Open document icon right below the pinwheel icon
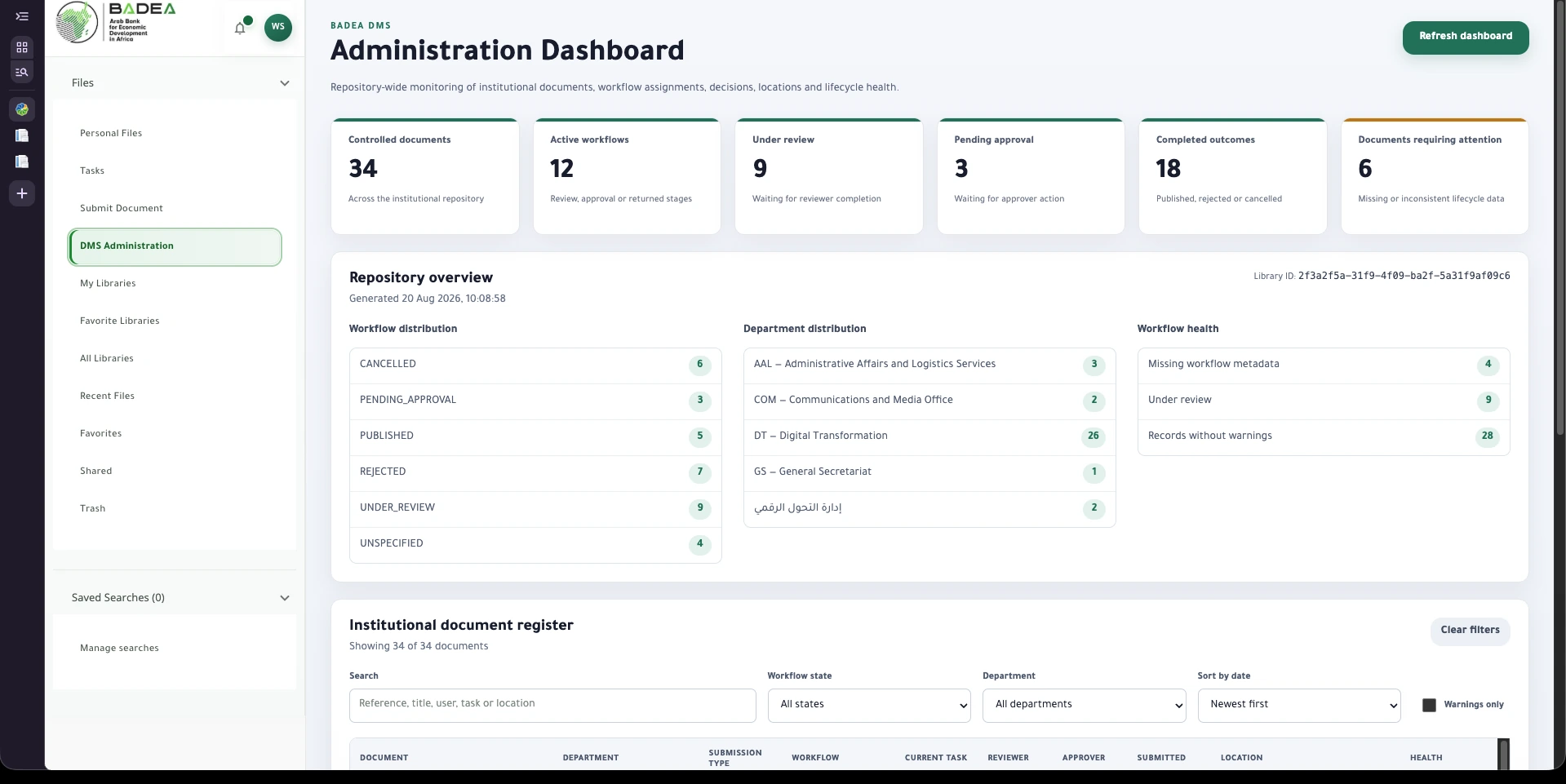Viewport: 1566px width, 784px height. point(22,135)
